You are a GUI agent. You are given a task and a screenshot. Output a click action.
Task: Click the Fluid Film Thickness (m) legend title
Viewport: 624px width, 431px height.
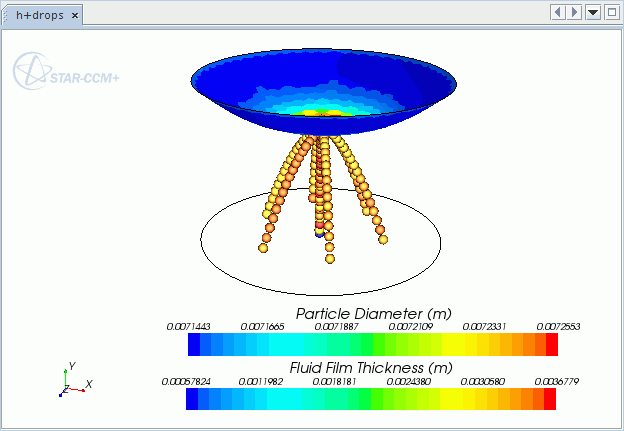(x=371, y=367)
